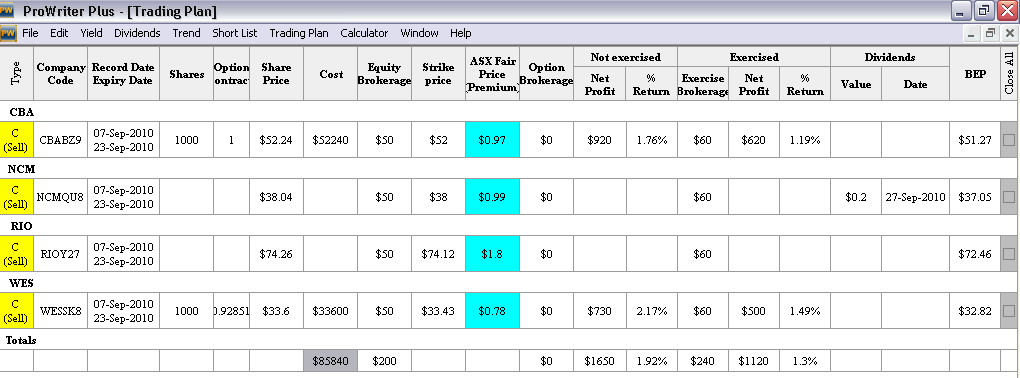Tick the close checkbox for CBABZ9 row
The height and width of the screenshot is (378, 1020).
tap(1009, 140)
